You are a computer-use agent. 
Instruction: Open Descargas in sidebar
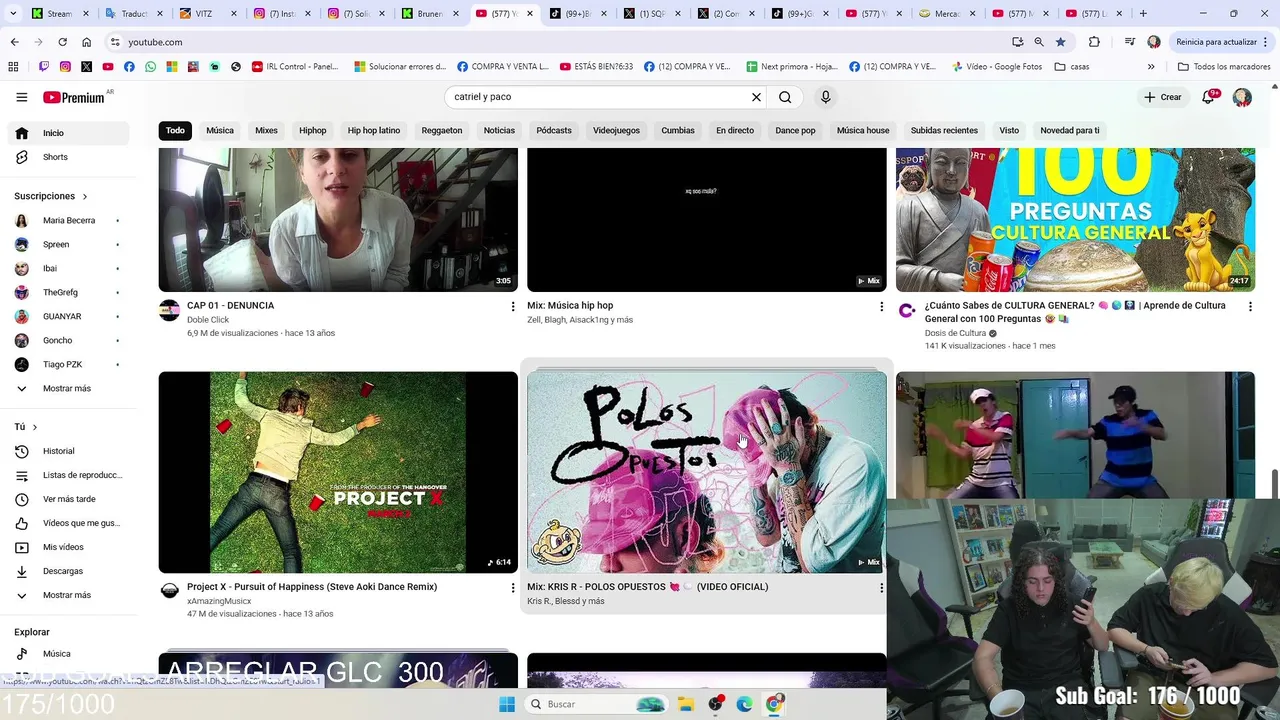pyautogui.click(x=68, y=571)
